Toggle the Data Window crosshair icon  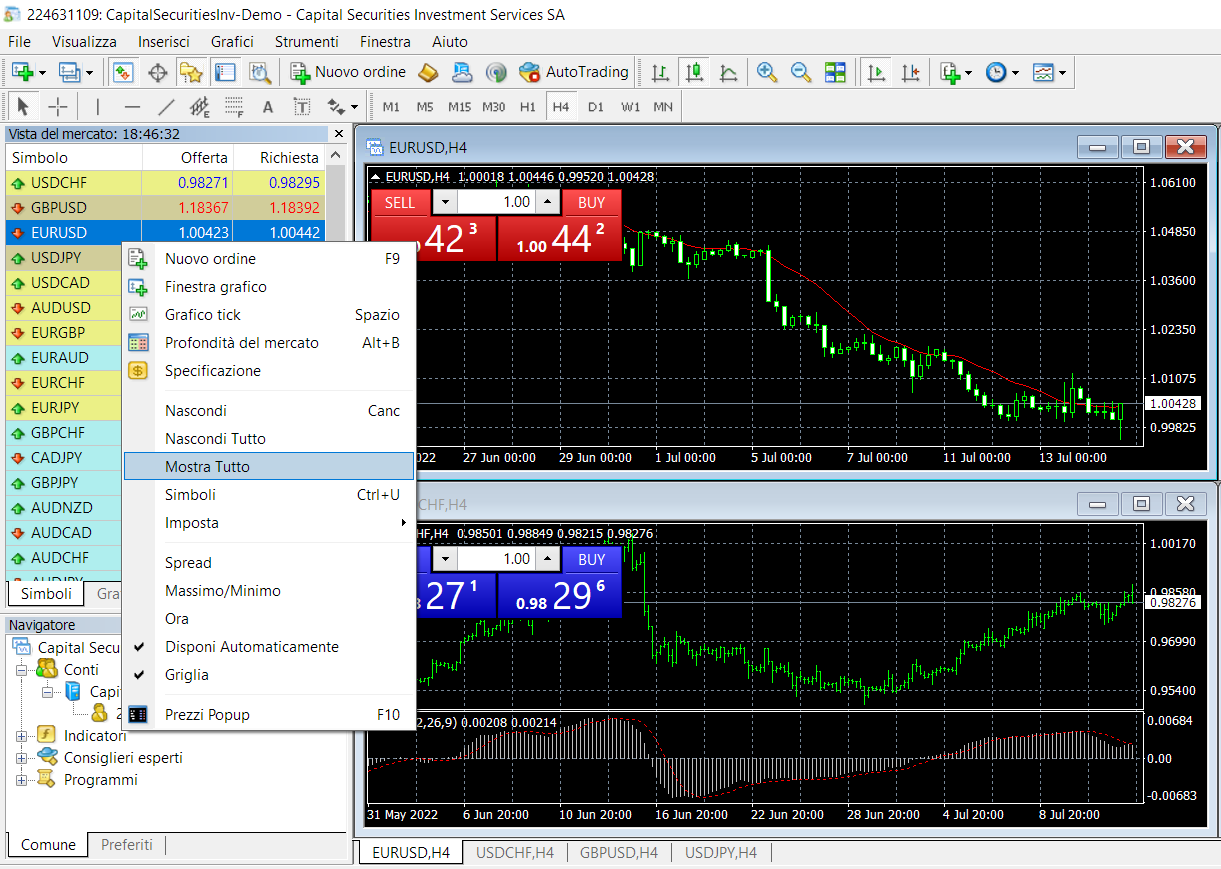click(x=157, y=72)
